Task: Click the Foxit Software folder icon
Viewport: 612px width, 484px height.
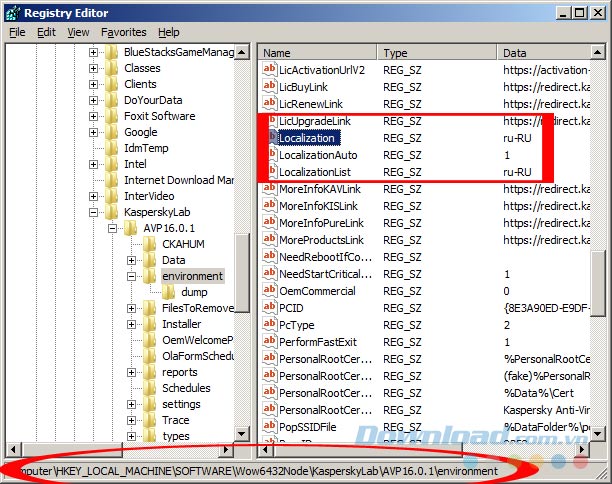Action: click(x=112, y=116)
